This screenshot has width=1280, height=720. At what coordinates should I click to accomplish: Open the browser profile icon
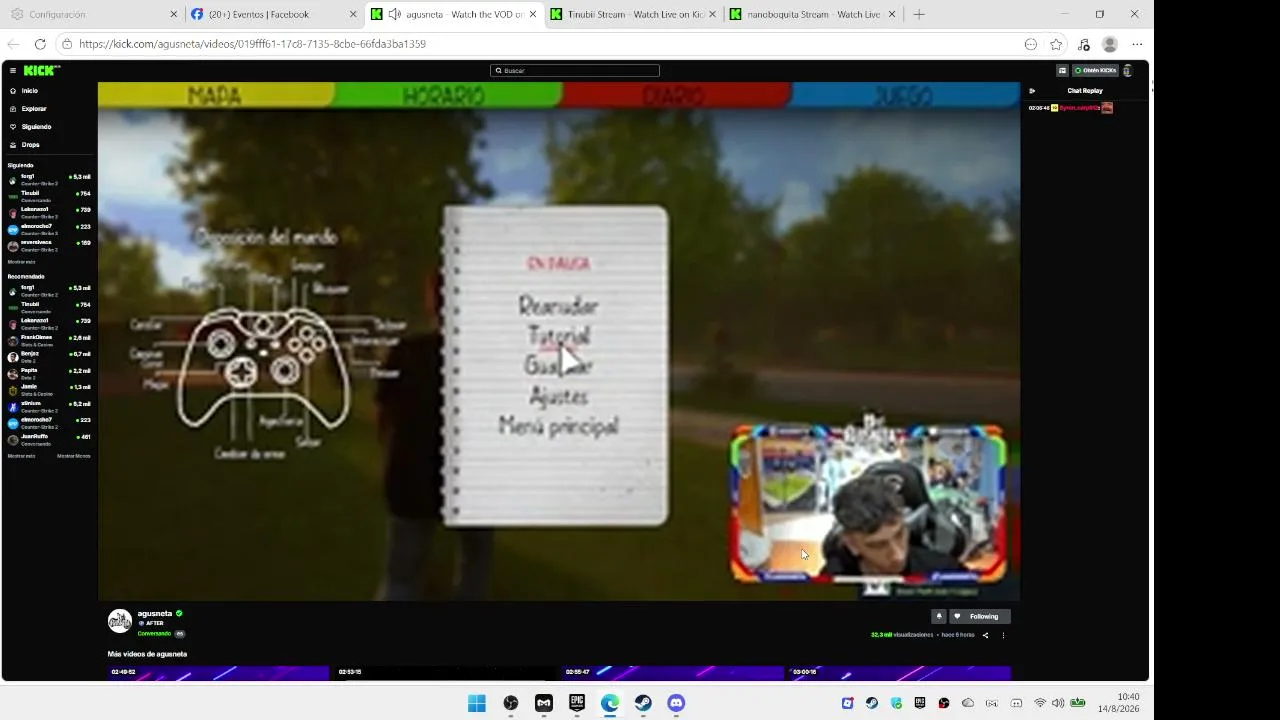tap(1109, 44)
